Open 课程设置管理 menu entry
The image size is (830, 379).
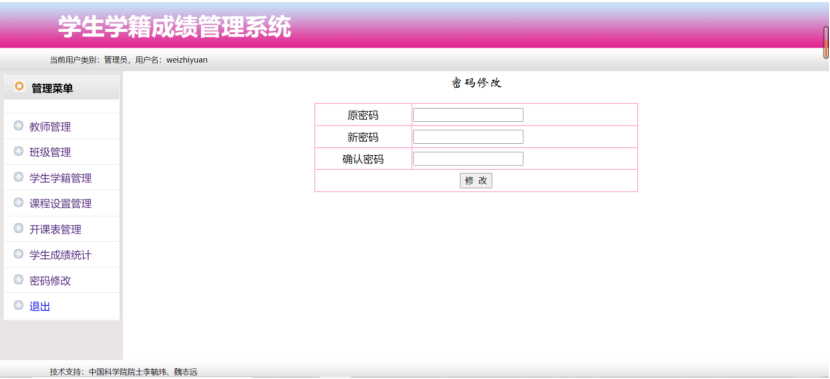[60, 204]
